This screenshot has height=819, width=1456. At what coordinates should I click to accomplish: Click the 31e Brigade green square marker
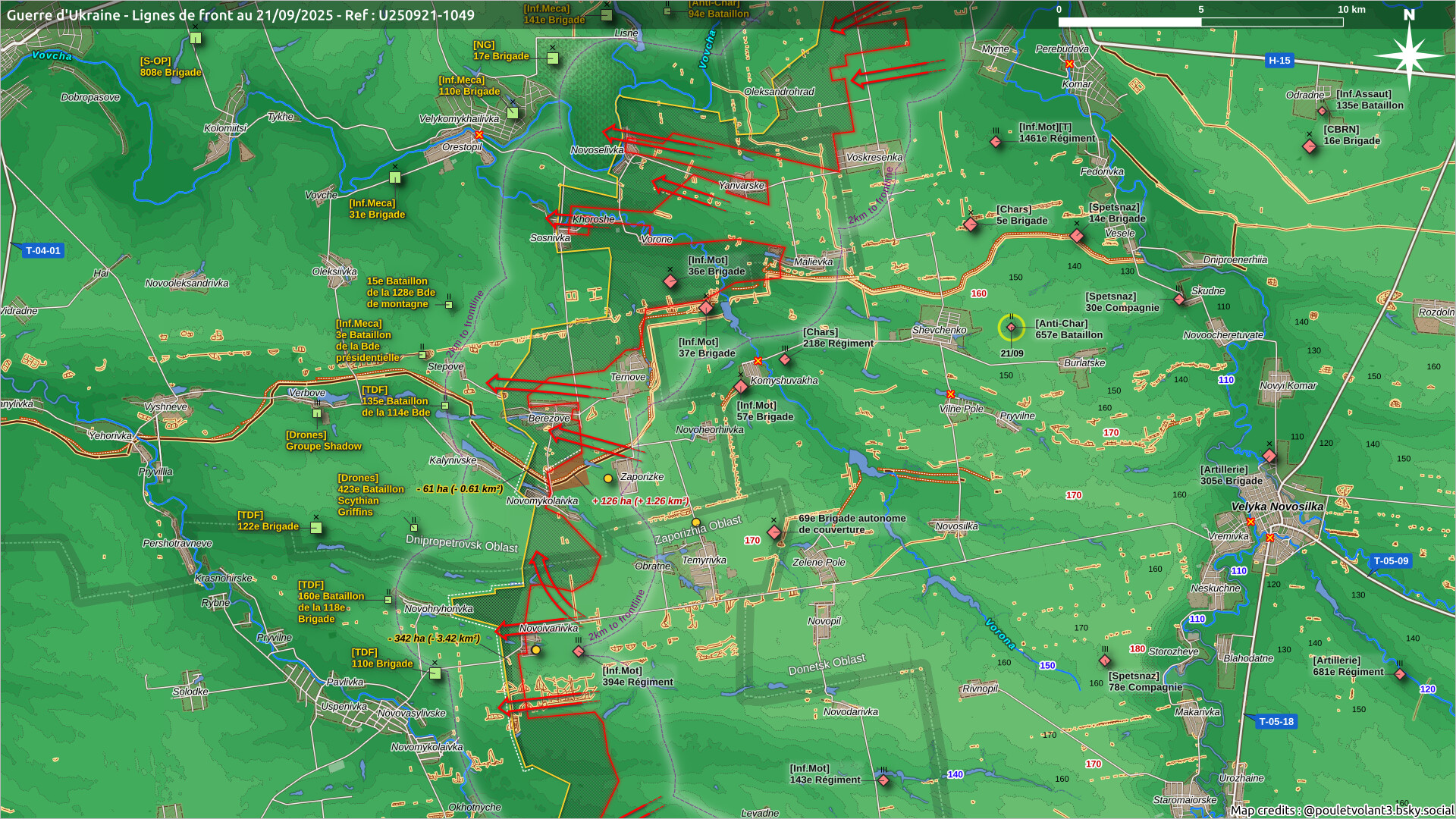[395, 177]
